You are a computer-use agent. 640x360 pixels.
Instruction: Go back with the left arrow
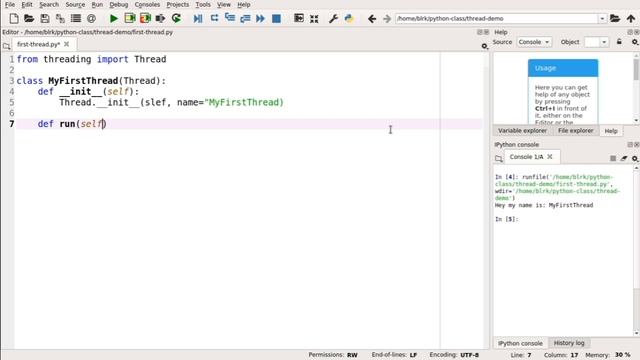(x=371, y=18)
